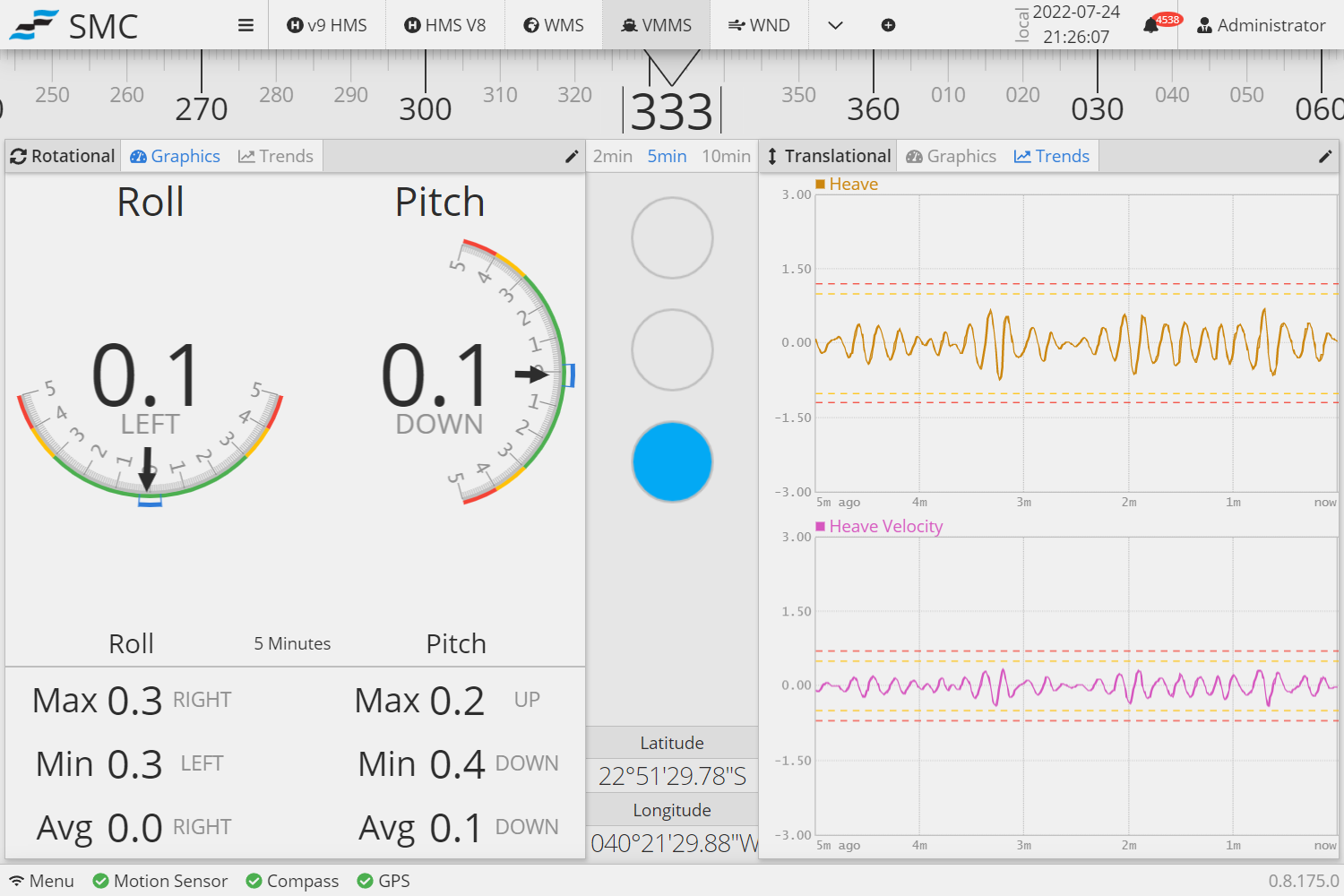The height and width of the screenshot is (896, 1344).
Task: Select the 5min time range
Action: (668, 156)
